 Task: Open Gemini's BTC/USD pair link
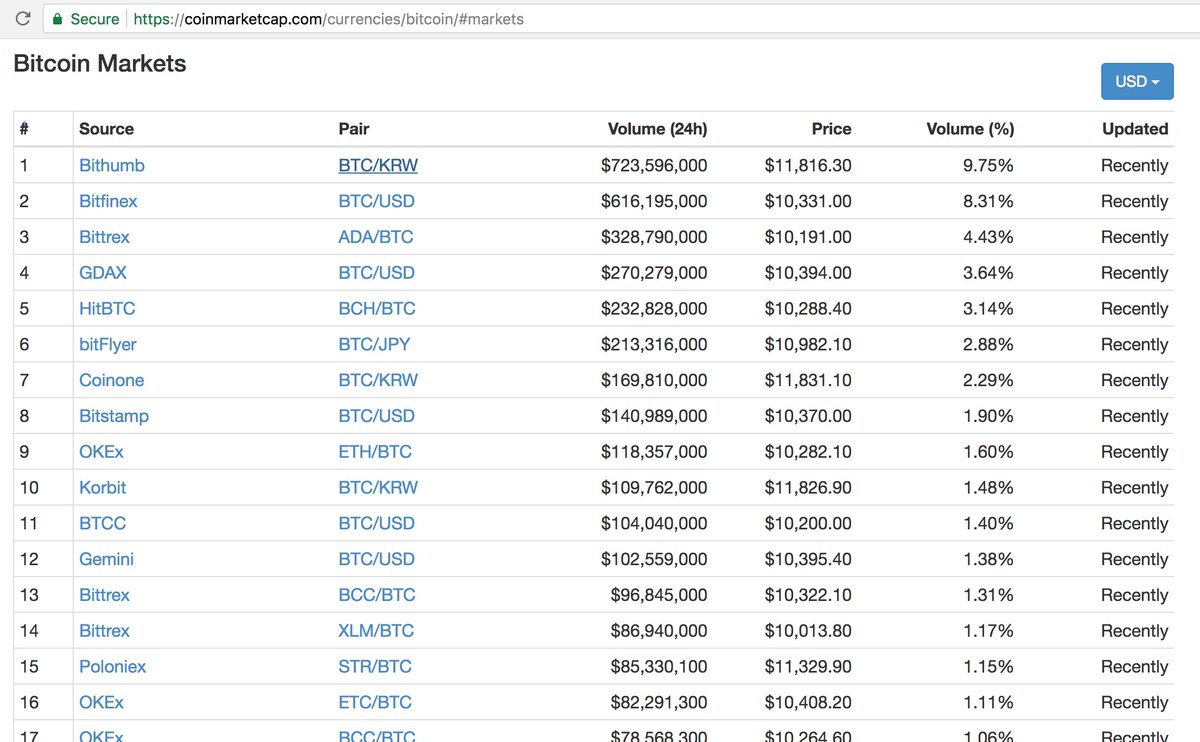point(376,559)
